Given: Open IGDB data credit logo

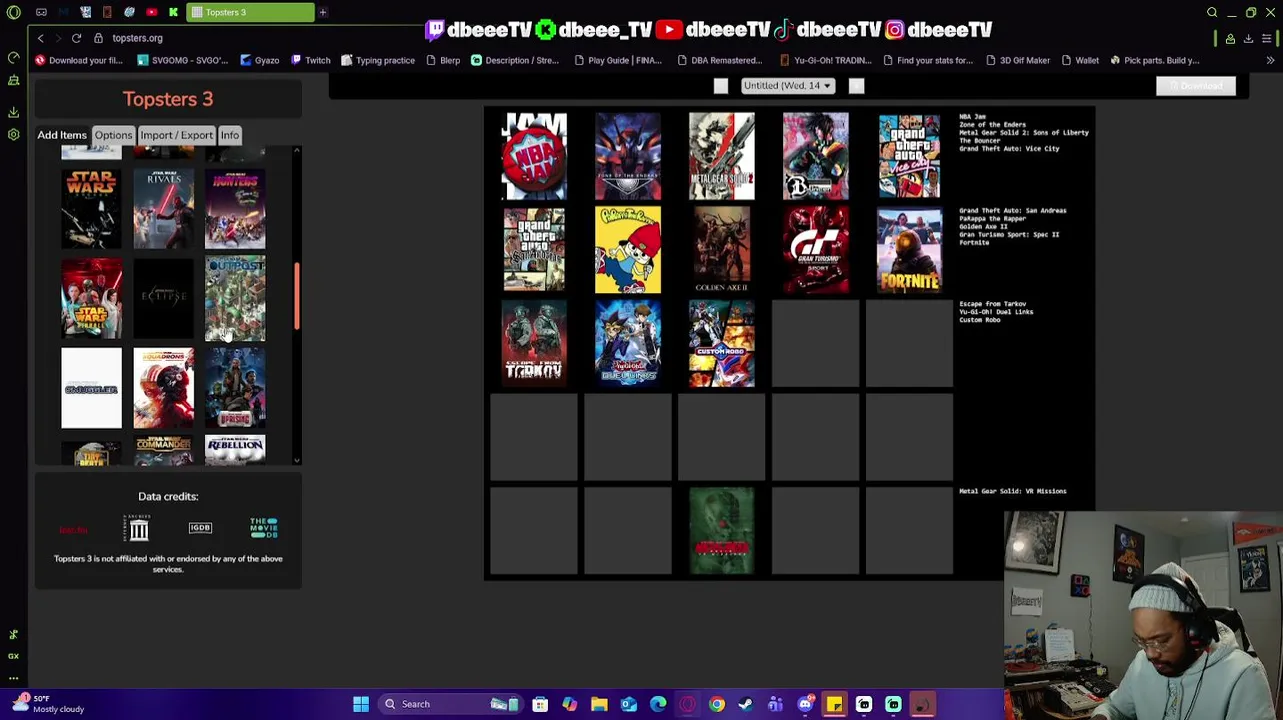Looking at the screenshot, I should [200, 528].
